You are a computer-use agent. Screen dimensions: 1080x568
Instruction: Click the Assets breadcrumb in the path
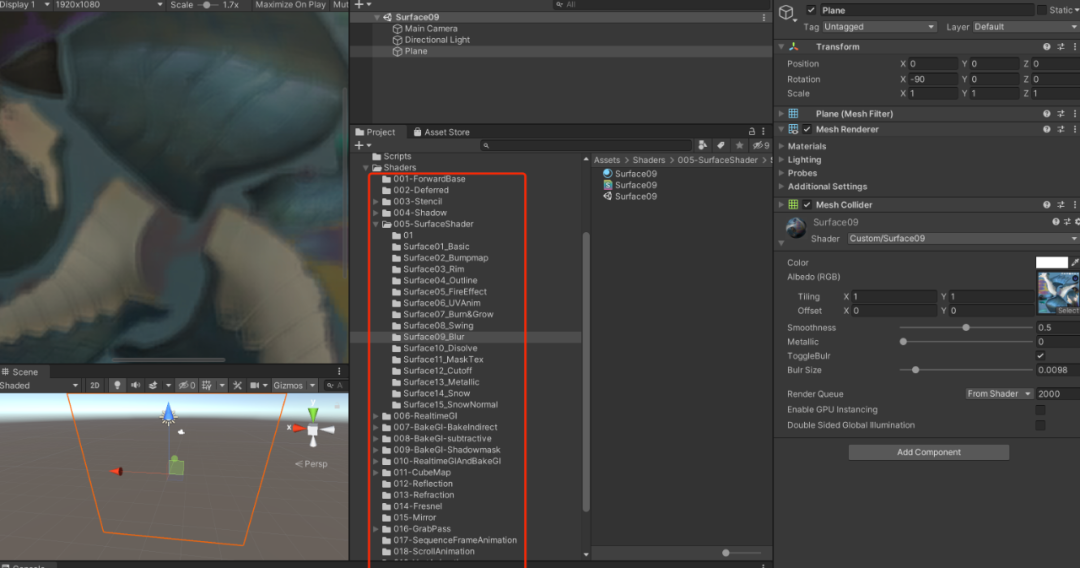point(607,160)
